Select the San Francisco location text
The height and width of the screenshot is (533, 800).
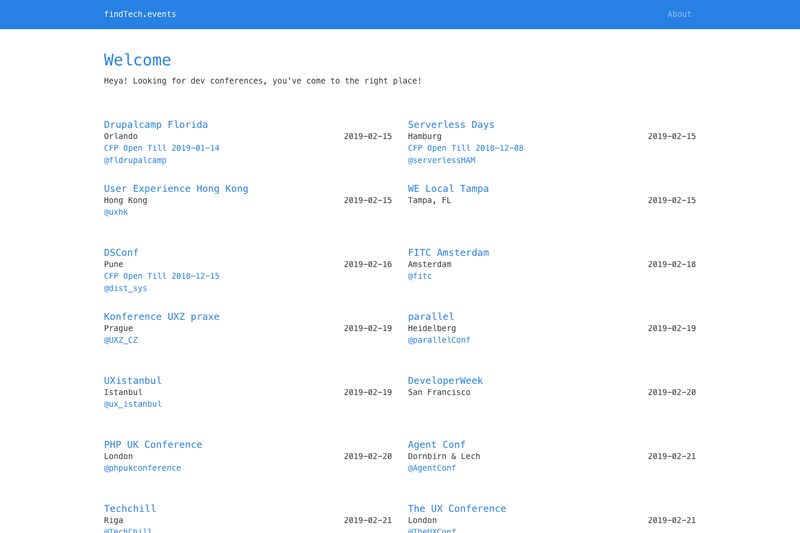pos(439,392)
